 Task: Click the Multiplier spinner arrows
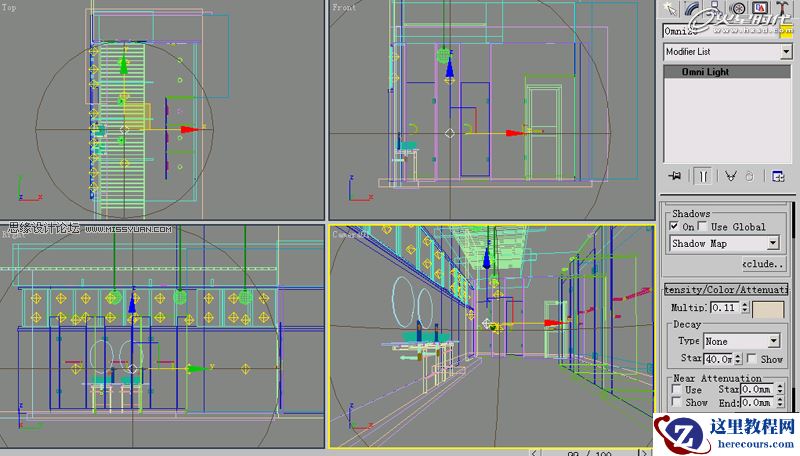(744, 308)
